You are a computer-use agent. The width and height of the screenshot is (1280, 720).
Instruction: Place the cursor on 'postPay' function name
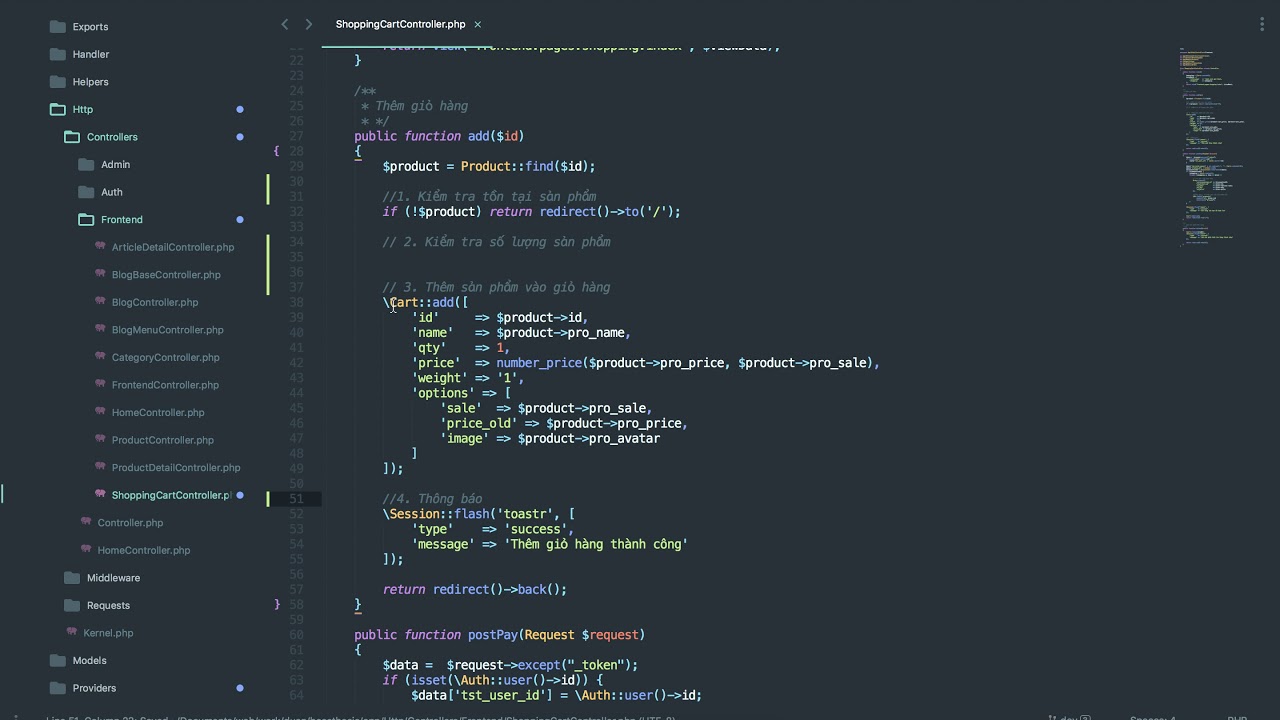tap(492, 635)
